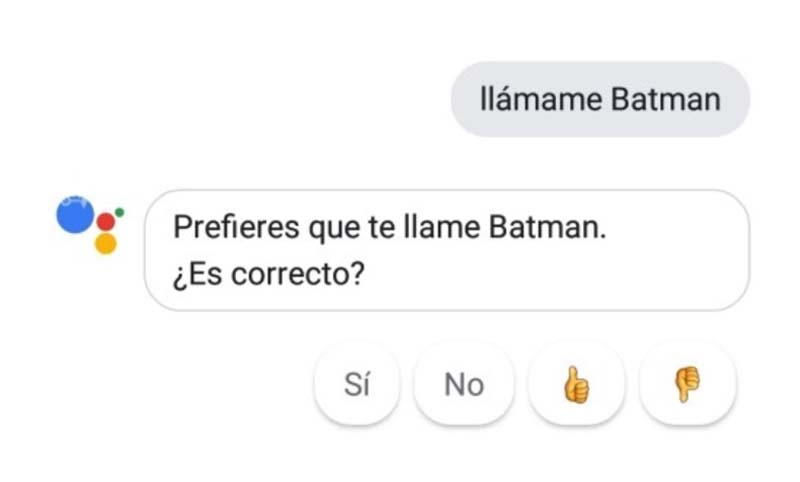Image resolution: width=800 pixels, height=482 pixels.
Task: Click the word "correcto" in the reply
Action: pos(290,273)
